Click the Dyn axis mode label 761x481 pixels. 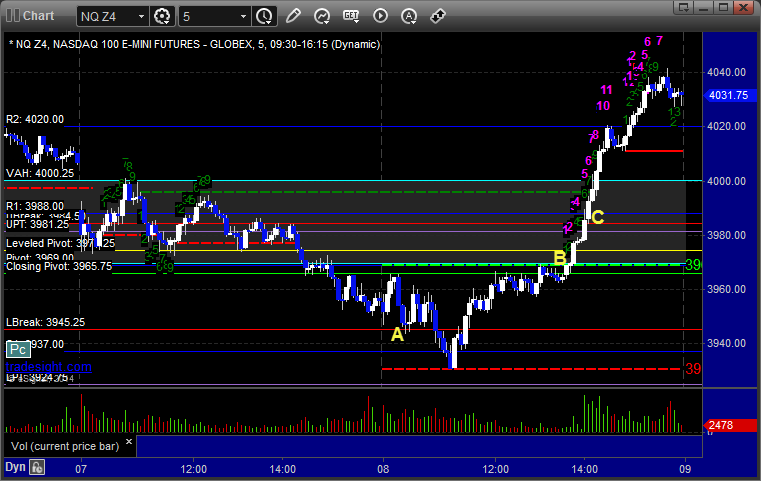point(15,467)
